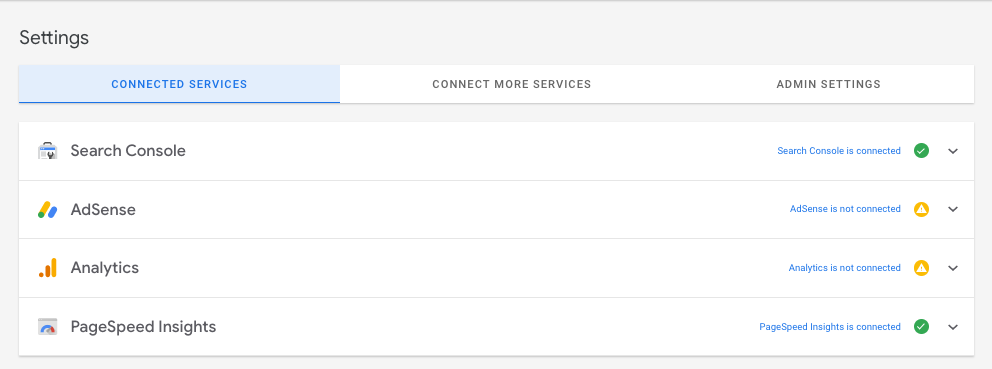The width and height of the screenshot is (992, 369).
Task: Click the yellow warning icon for Analytics
Action: click(921, 268)
